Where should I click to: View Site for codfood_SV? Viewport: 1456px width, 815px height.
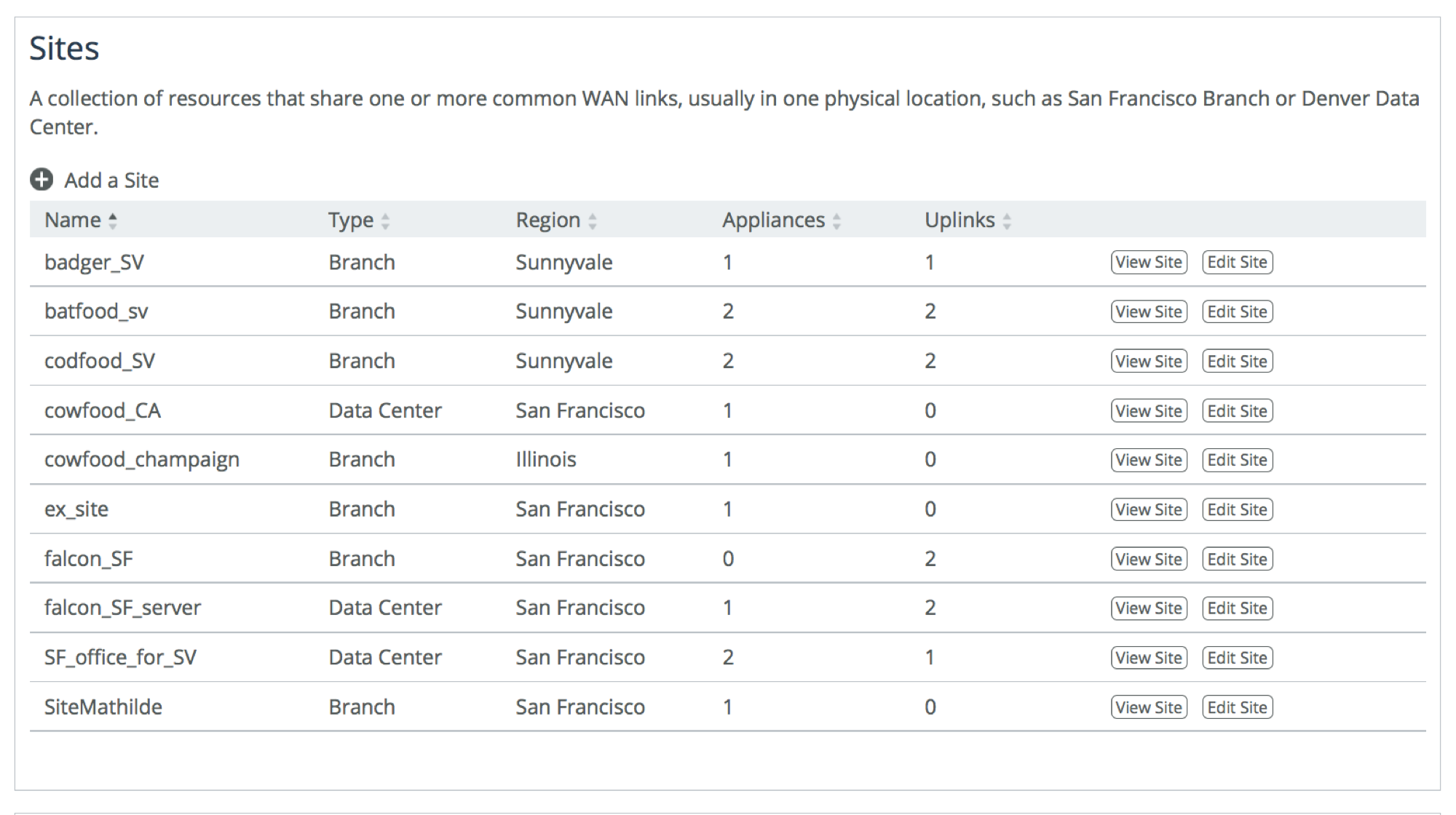(1148, 361)
